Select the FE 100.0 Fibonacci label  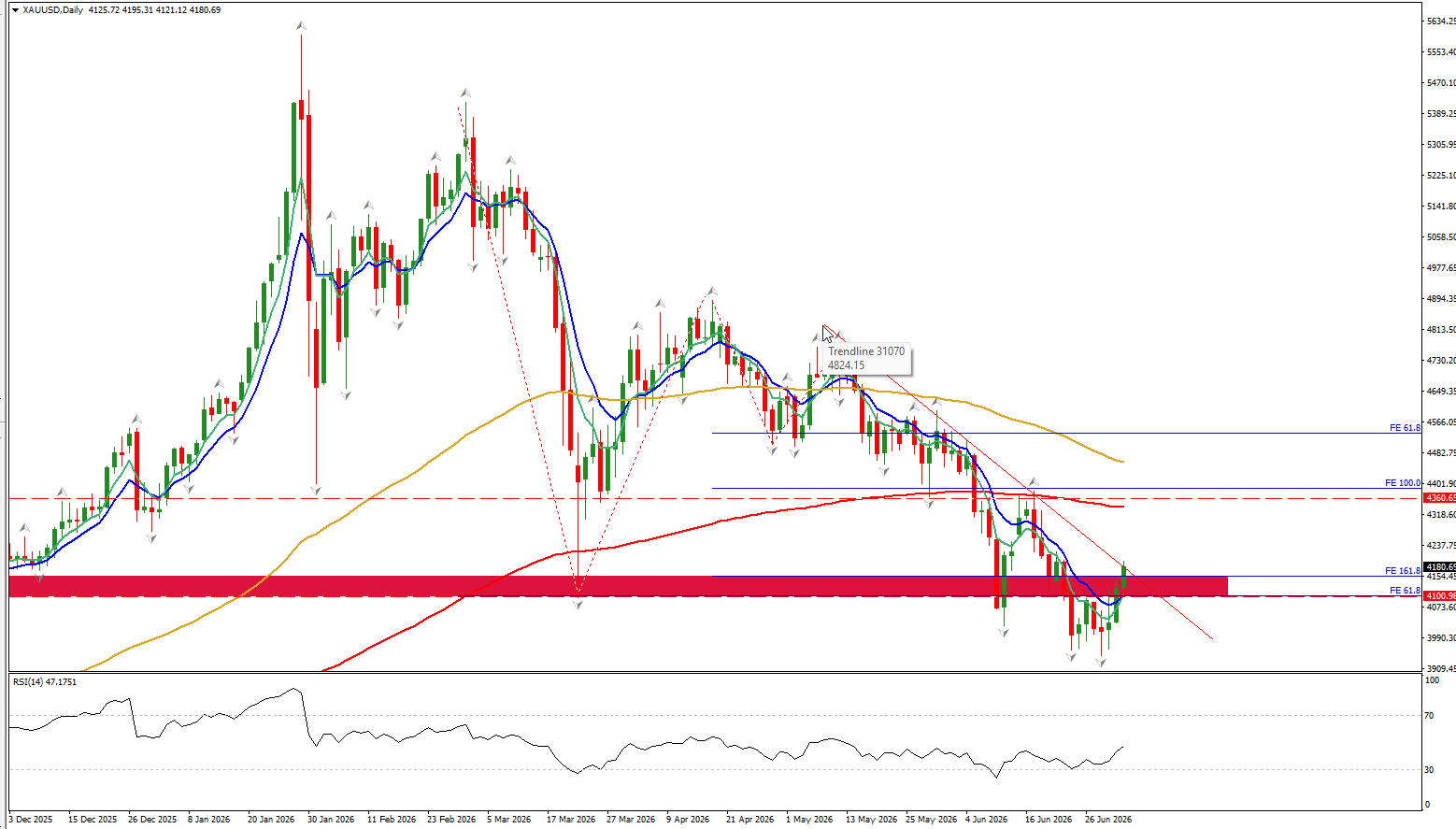pyautogui.click(x=1403, y=483)
